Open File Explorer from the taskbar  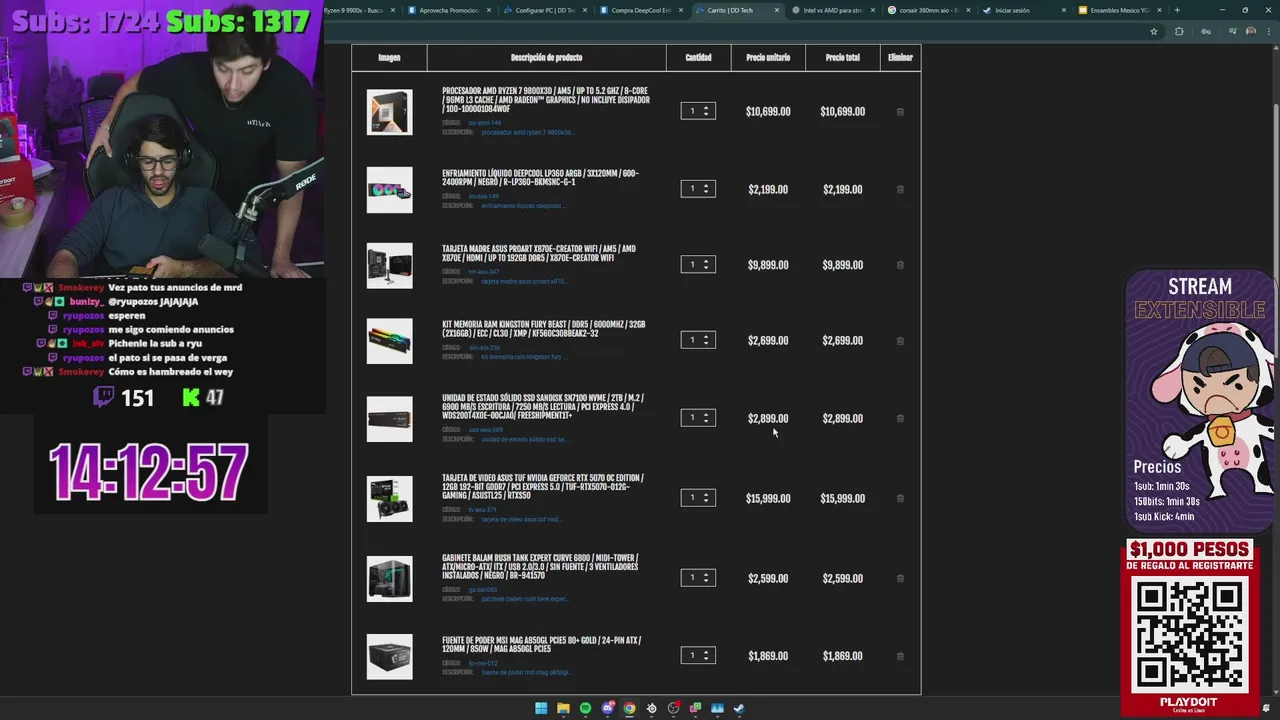563,708
